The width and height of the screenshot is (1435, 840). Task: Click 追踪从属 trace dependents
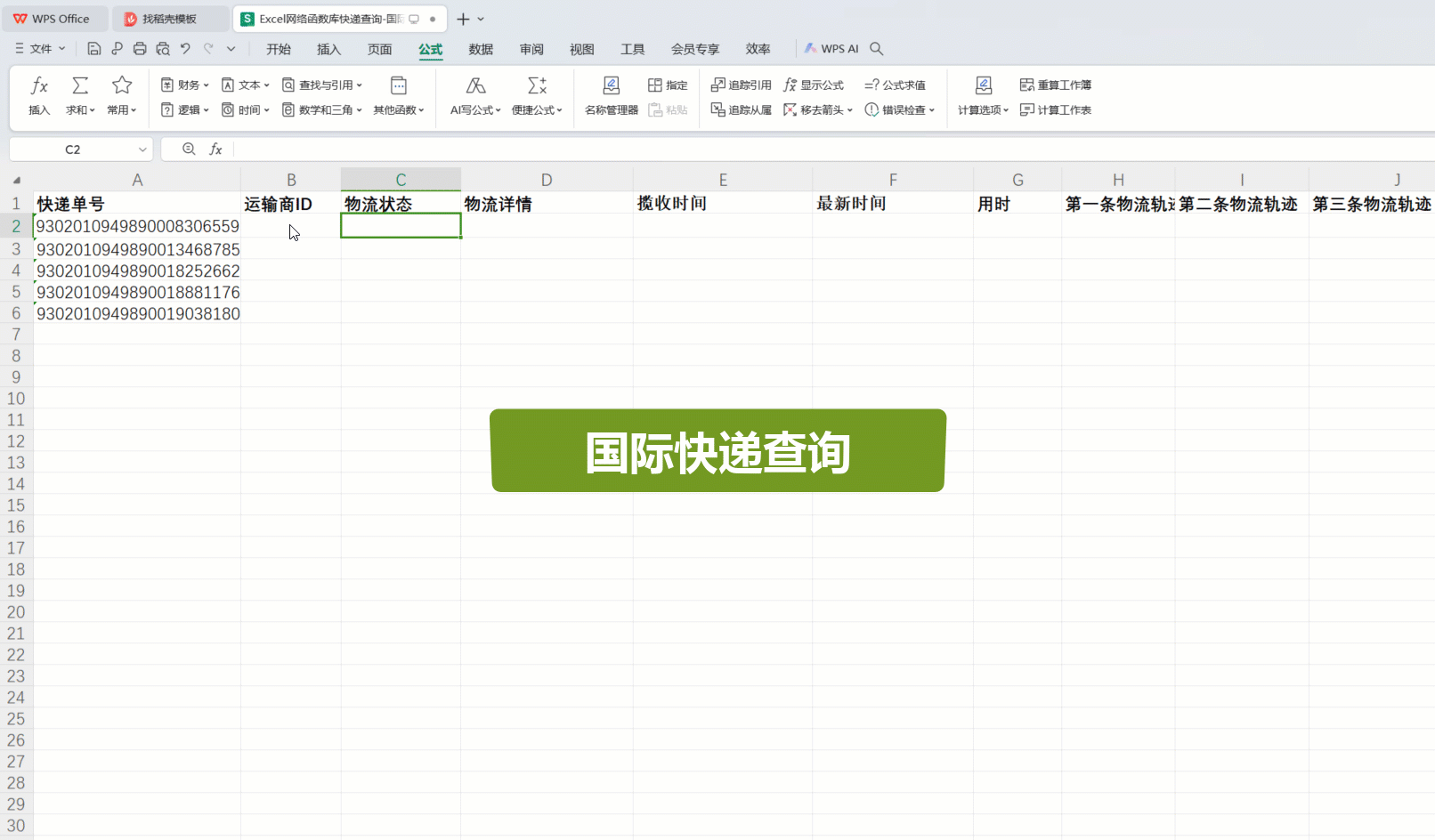(x=742, y=110)
